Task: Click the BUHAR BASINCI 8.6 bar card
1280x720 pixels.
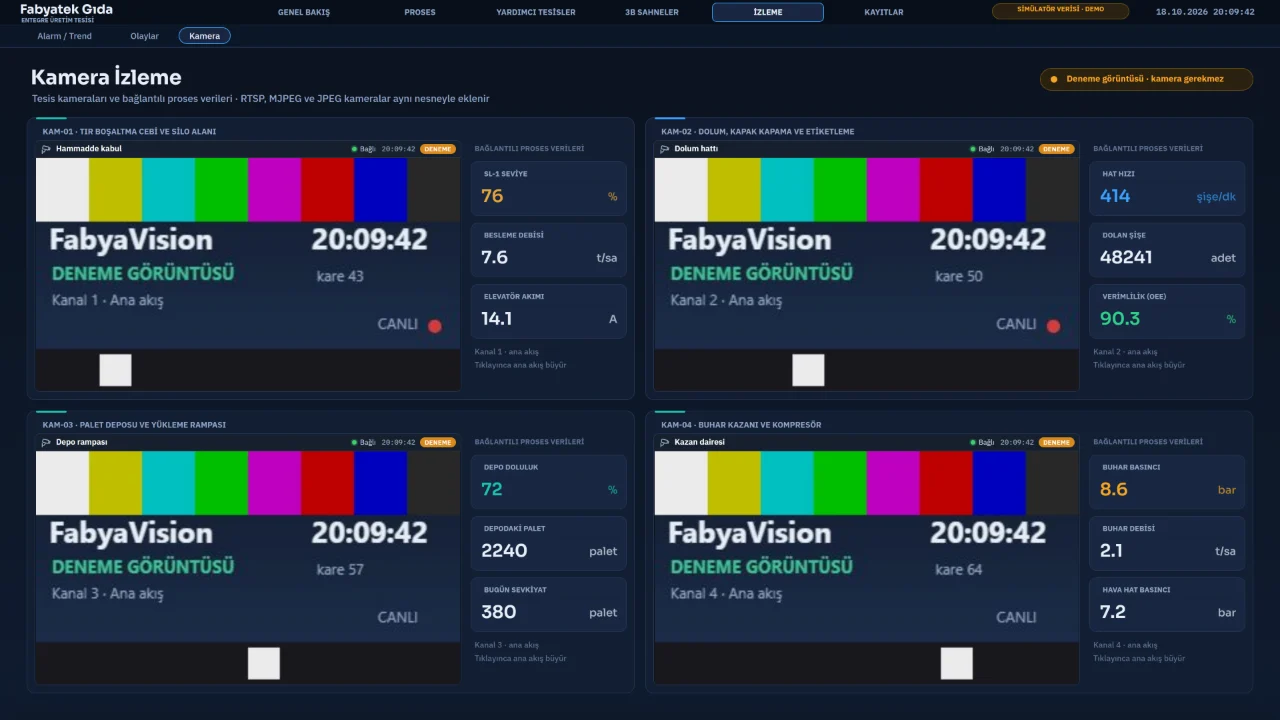Action: pyautogui.click(x=1167, y=482)
